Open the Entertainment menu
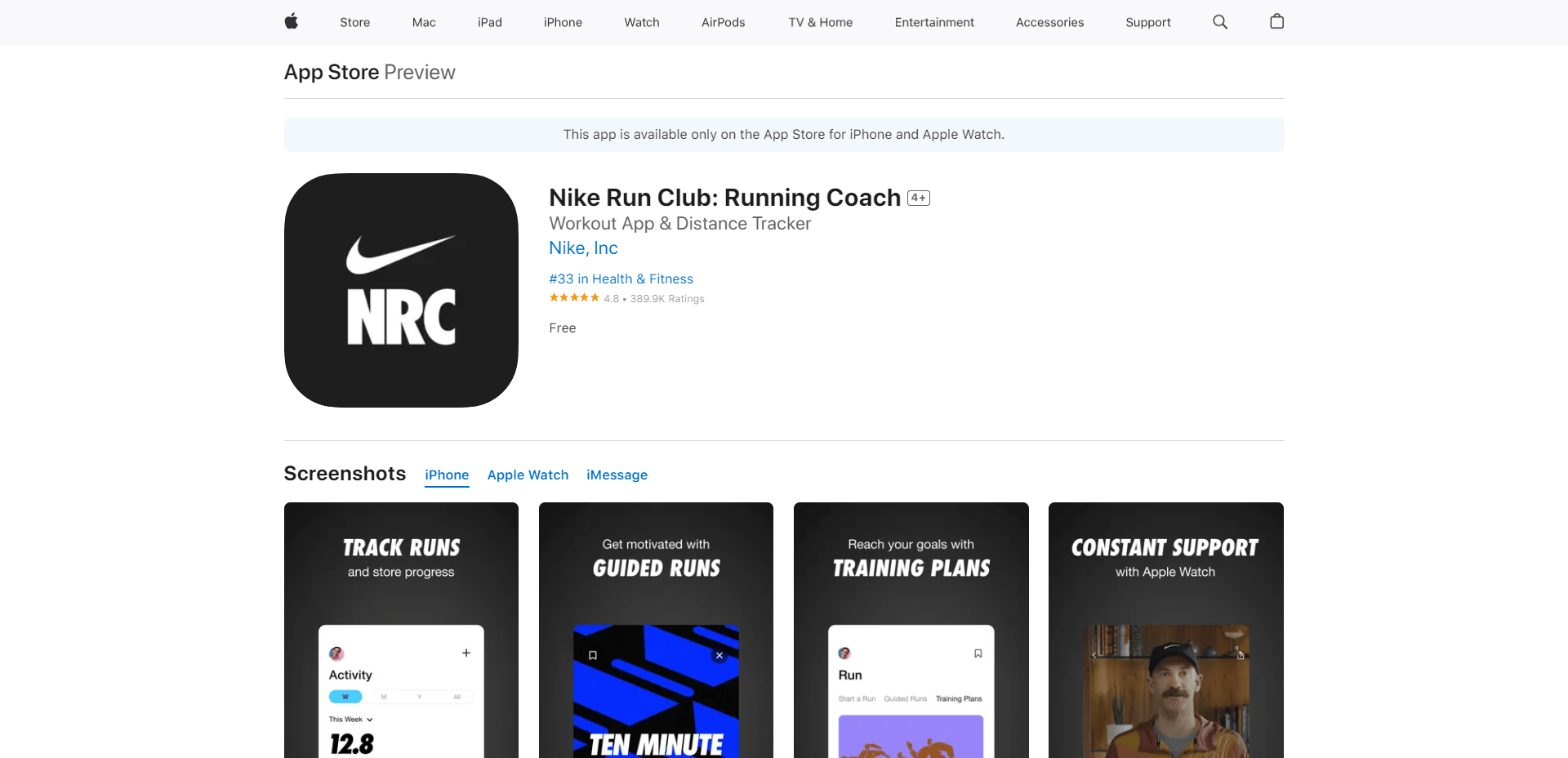1568x758 pixels. (934, 22)
